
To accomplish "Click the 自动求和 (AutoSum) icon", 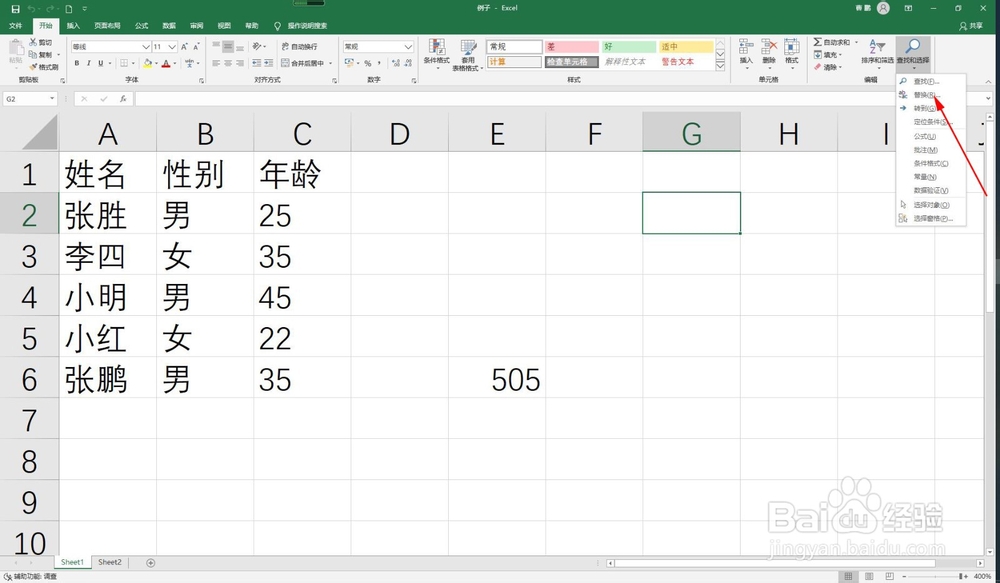I will point(816,40).
